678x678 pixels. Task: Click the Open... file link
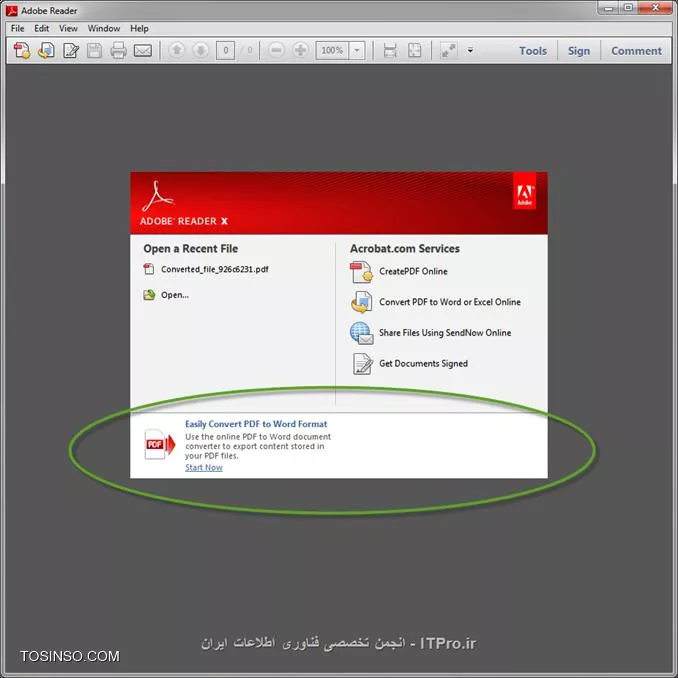click(175, 295)
